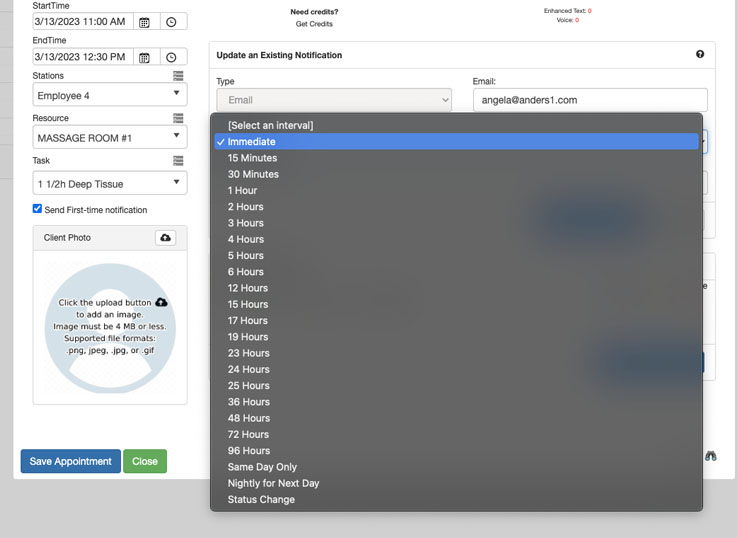The image size is (737, 538).
Task: Open the StartTime calendar picker
Action: (144, 22)
